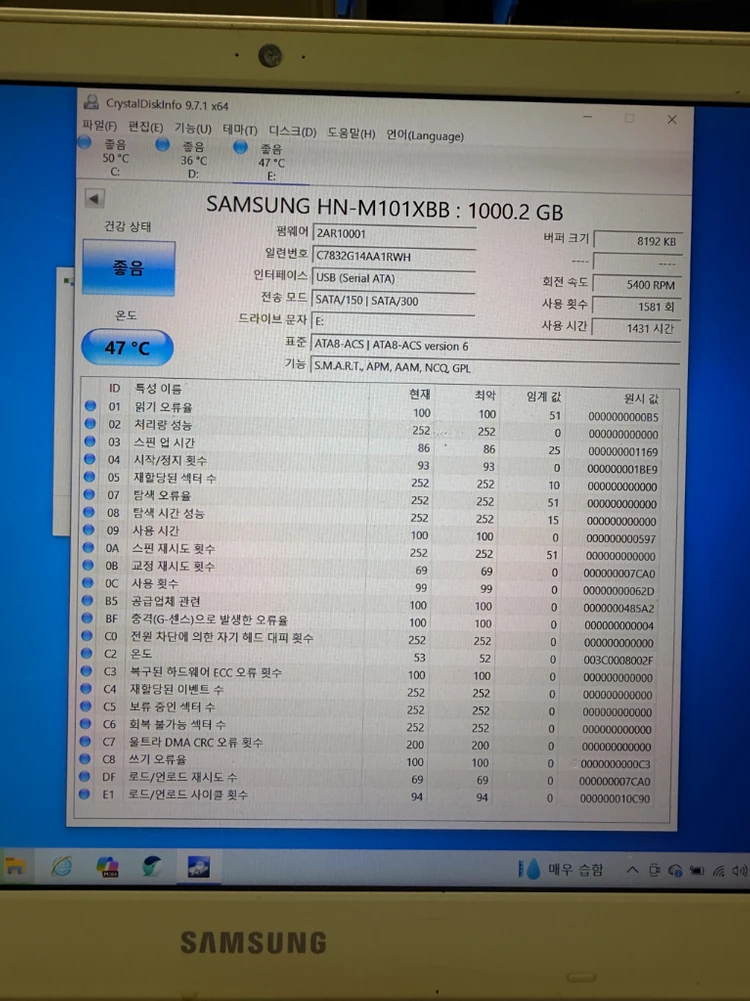
Task: Click the 특성 이름 column header
Action: point(158,388)
